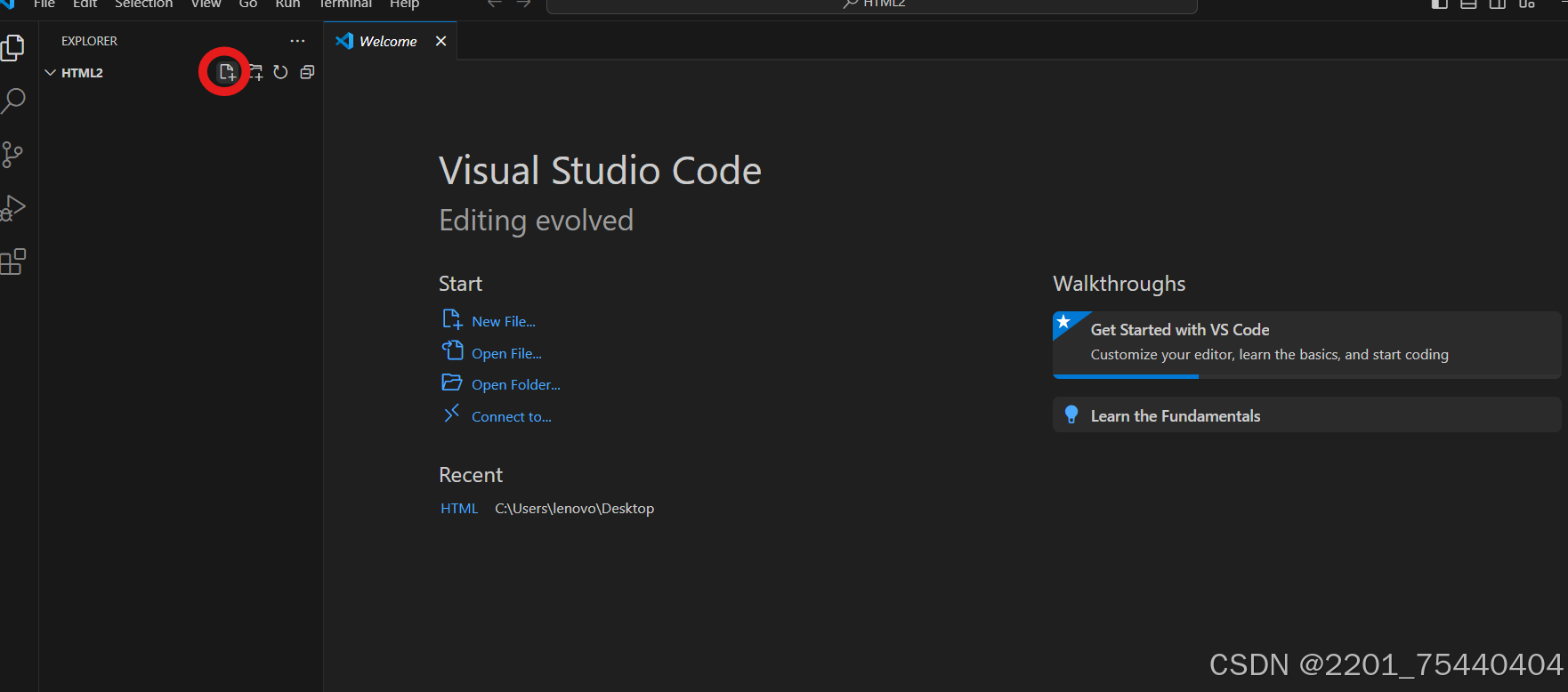Image resolution: width=1568 pixels, height=692 pixels.
Task: Open the Run and Debug view
Action: click(12, 208)
